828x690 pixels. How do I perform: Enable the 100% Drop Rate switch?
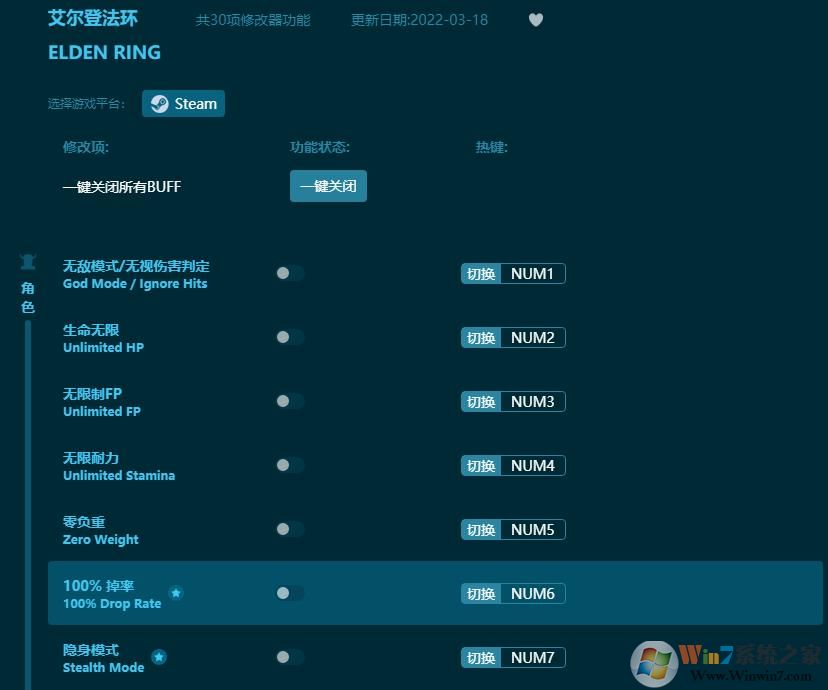click(x=289, y=593)
